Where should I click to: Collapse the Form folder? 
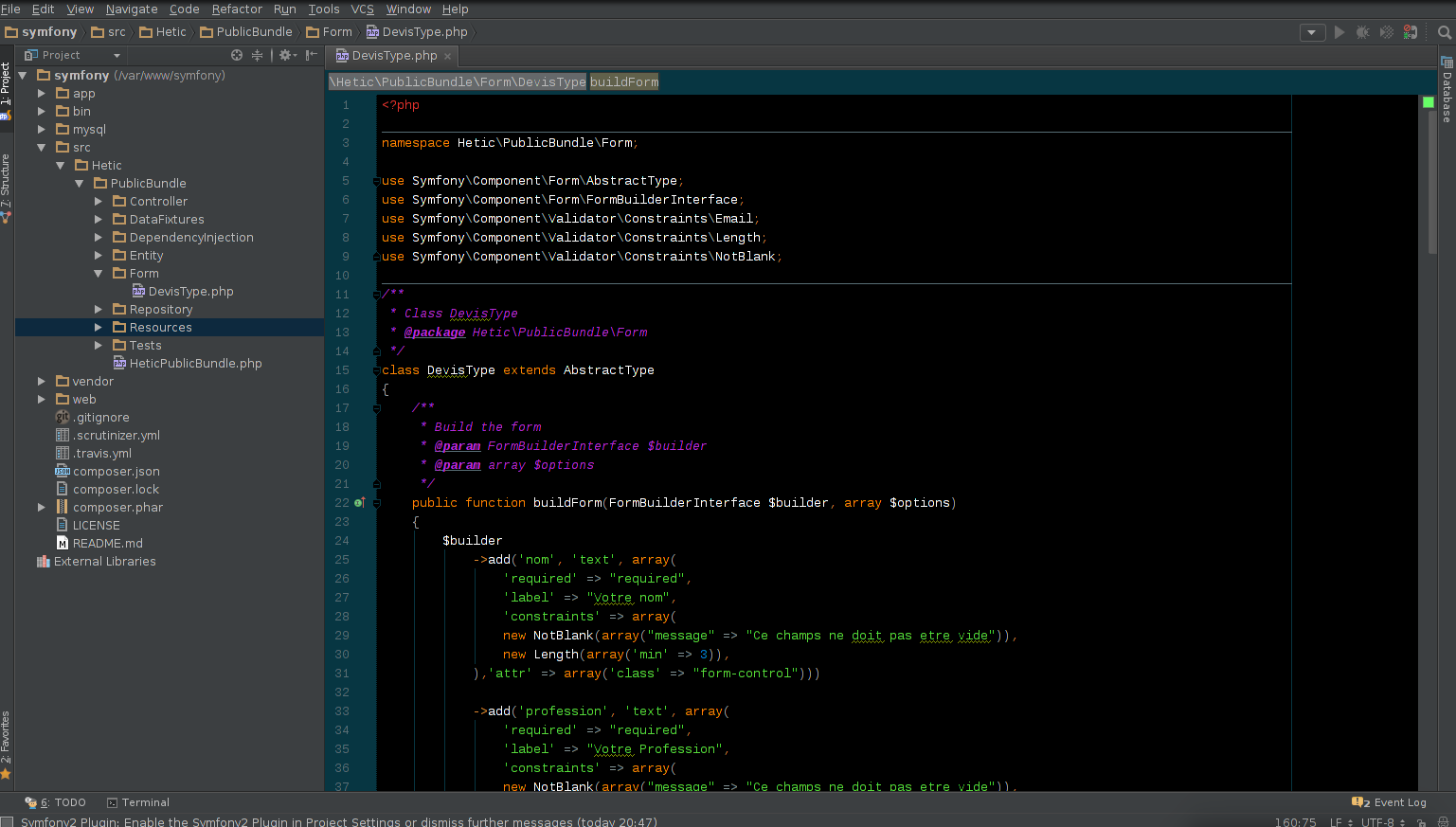pos(99,274)
